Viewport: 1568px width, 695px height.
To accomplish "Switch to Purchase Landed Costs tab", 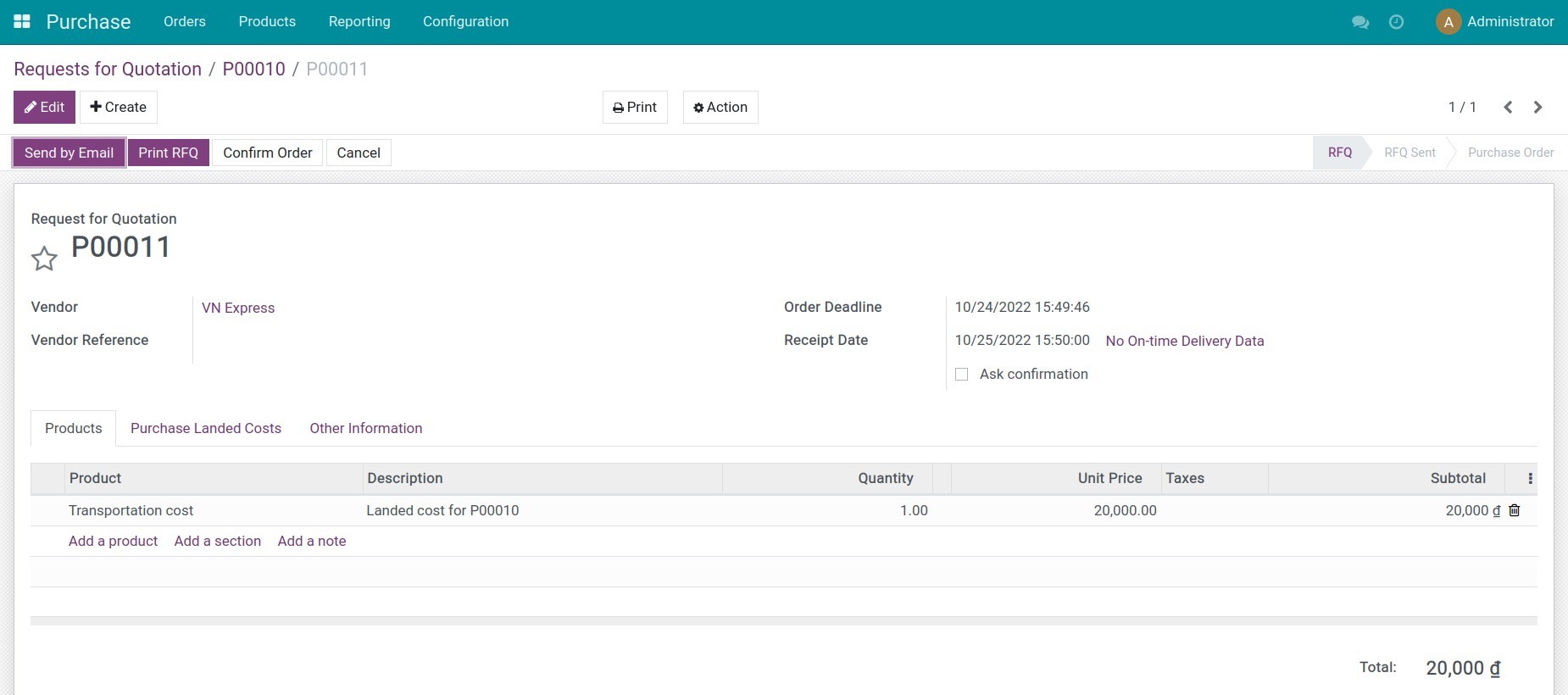I will click(x=206, y=428).
